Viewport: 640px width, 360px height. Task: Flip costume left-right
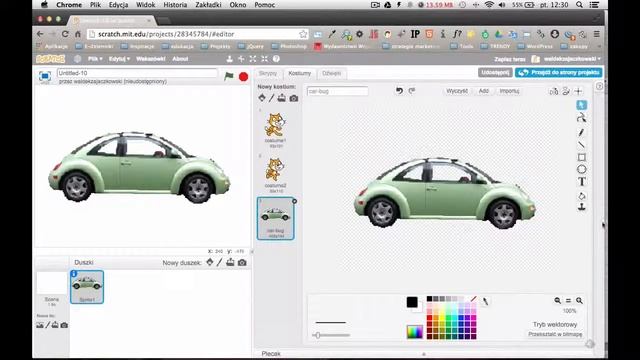point(553,91)
